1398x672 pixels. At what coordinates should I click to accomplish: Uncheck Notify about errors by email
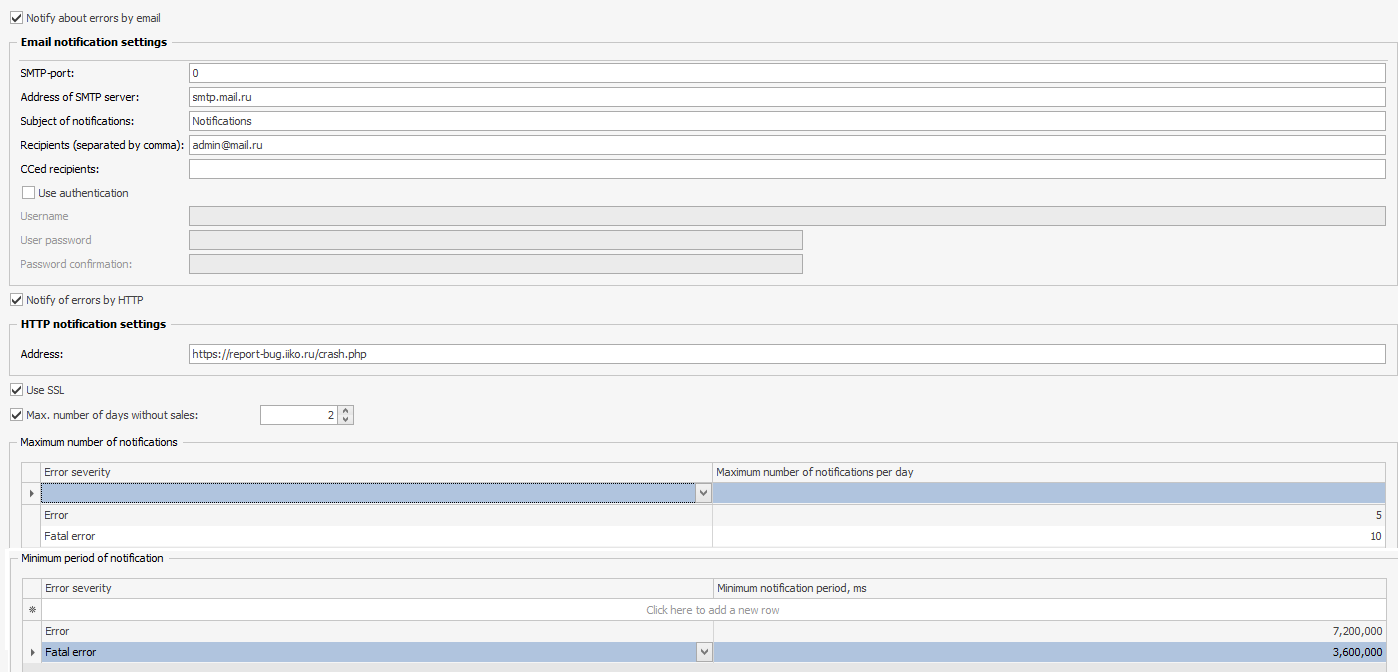click(16, 18)
